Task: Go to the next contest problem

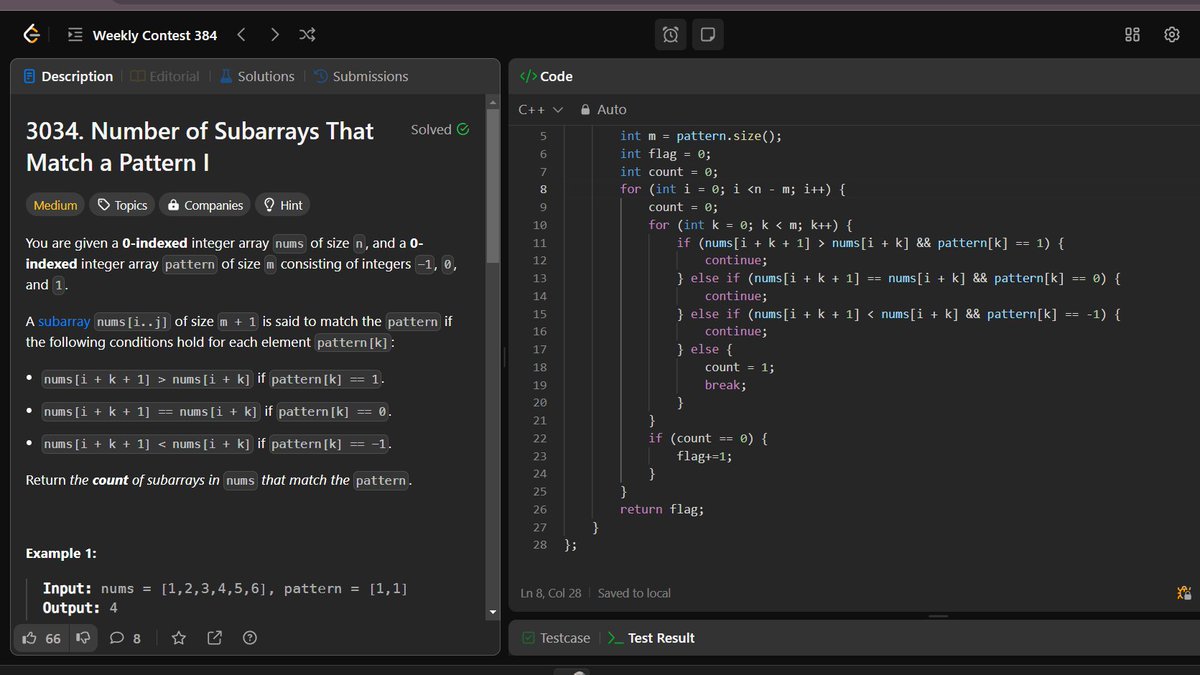Action: point(274,35)
